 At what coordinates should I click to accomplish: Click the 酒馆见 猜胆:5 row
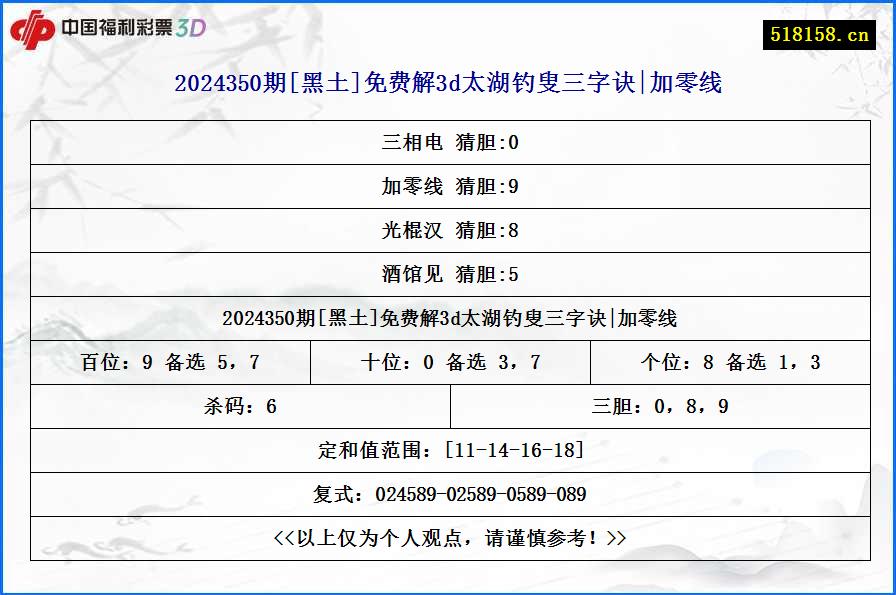tap(448, 274)
